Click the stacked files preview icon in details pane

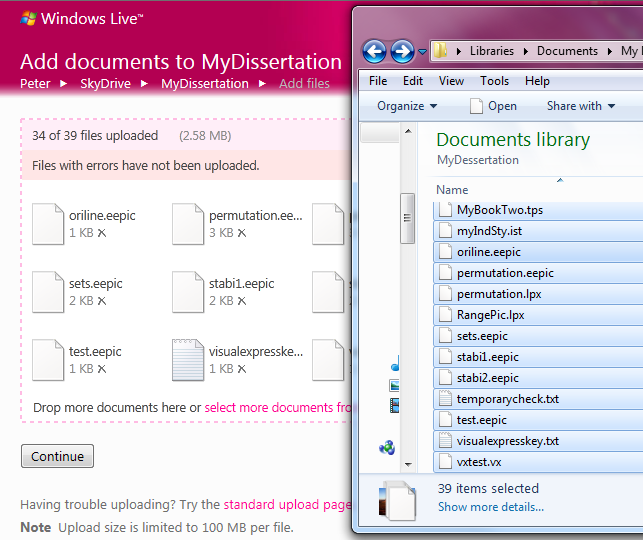click(397, 501)
